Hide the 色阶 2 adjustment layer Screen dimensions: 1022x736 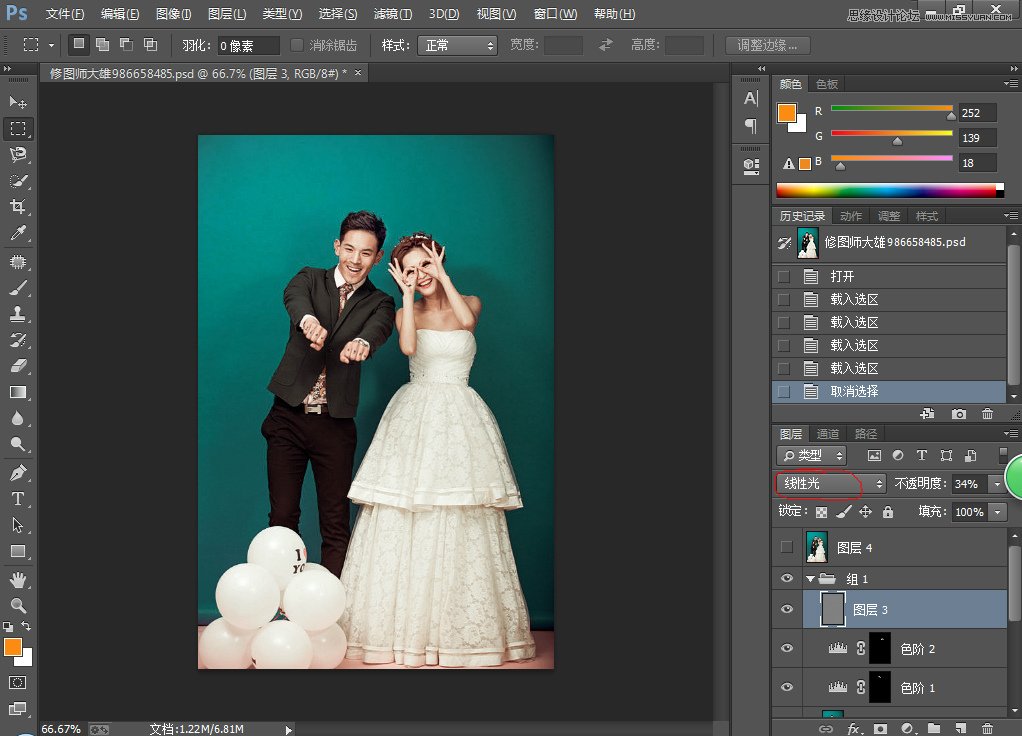788,647
